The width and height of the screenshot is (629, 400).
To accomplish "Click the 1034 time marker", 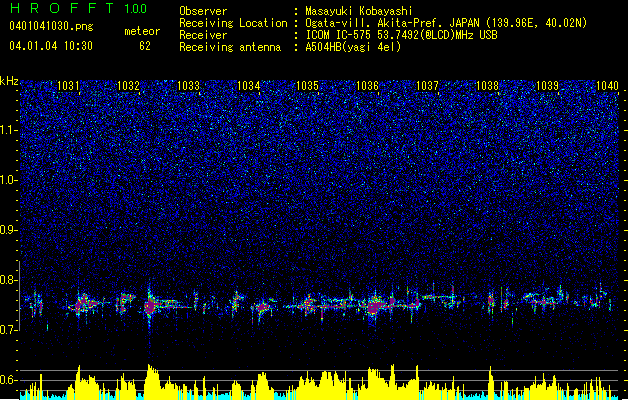I will [248, 86].
